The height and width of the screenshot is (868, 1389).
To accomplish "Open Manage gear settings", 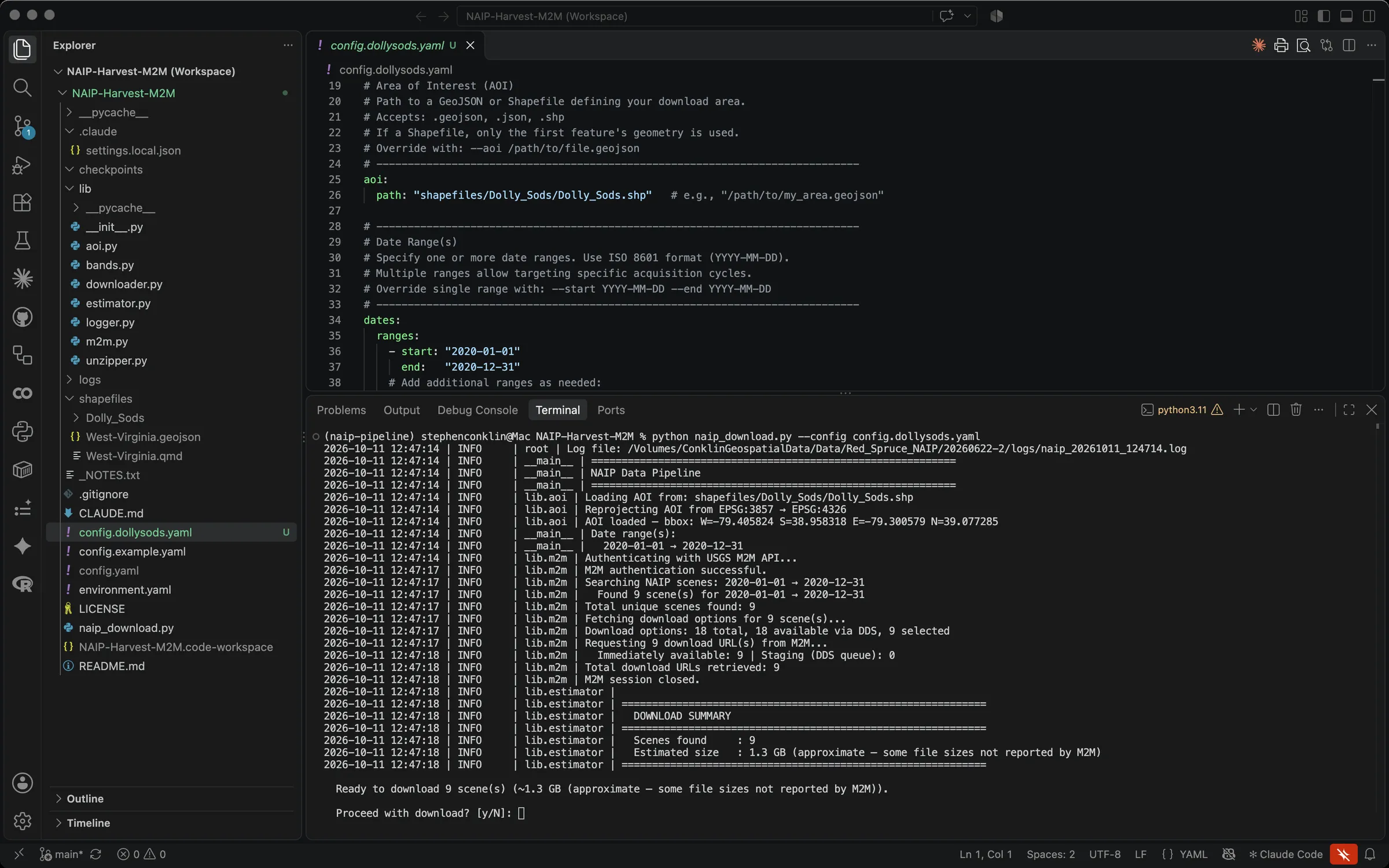I will 22,821.
